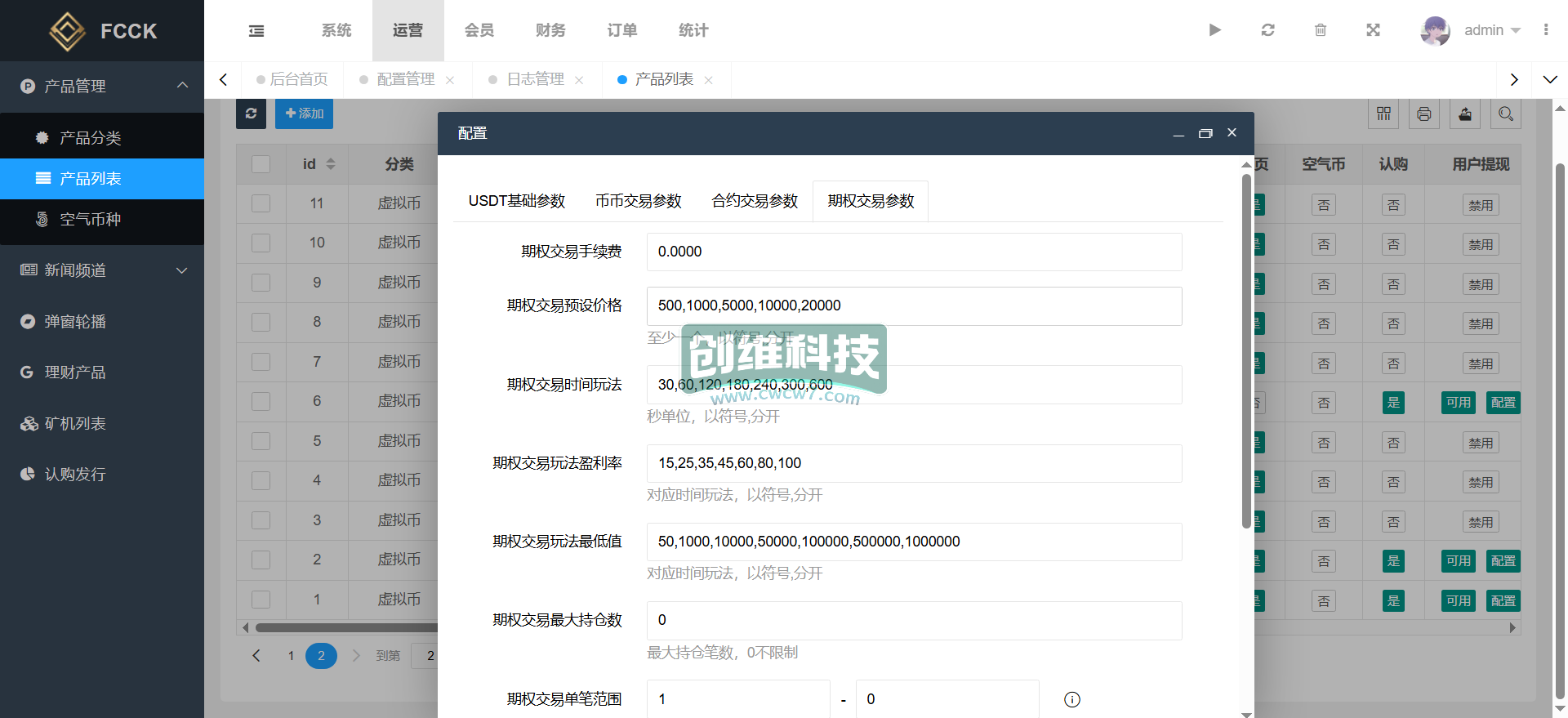Open the 财务 top menu
The width and height of the screenshot is (1568, 718).
pyautogui.click(x=550, y=30)
